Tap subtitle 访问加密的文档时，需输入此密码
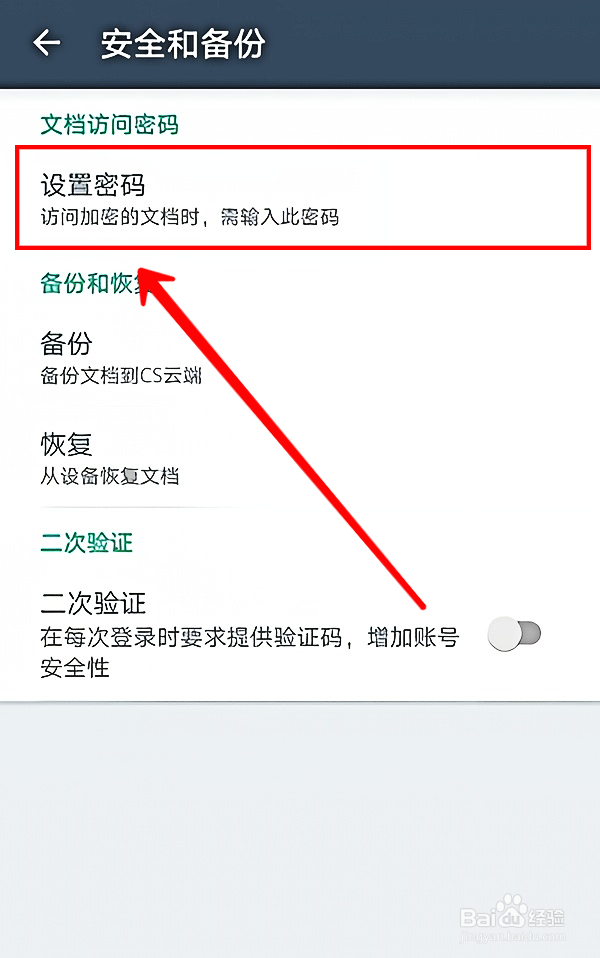 coord(189,217)
